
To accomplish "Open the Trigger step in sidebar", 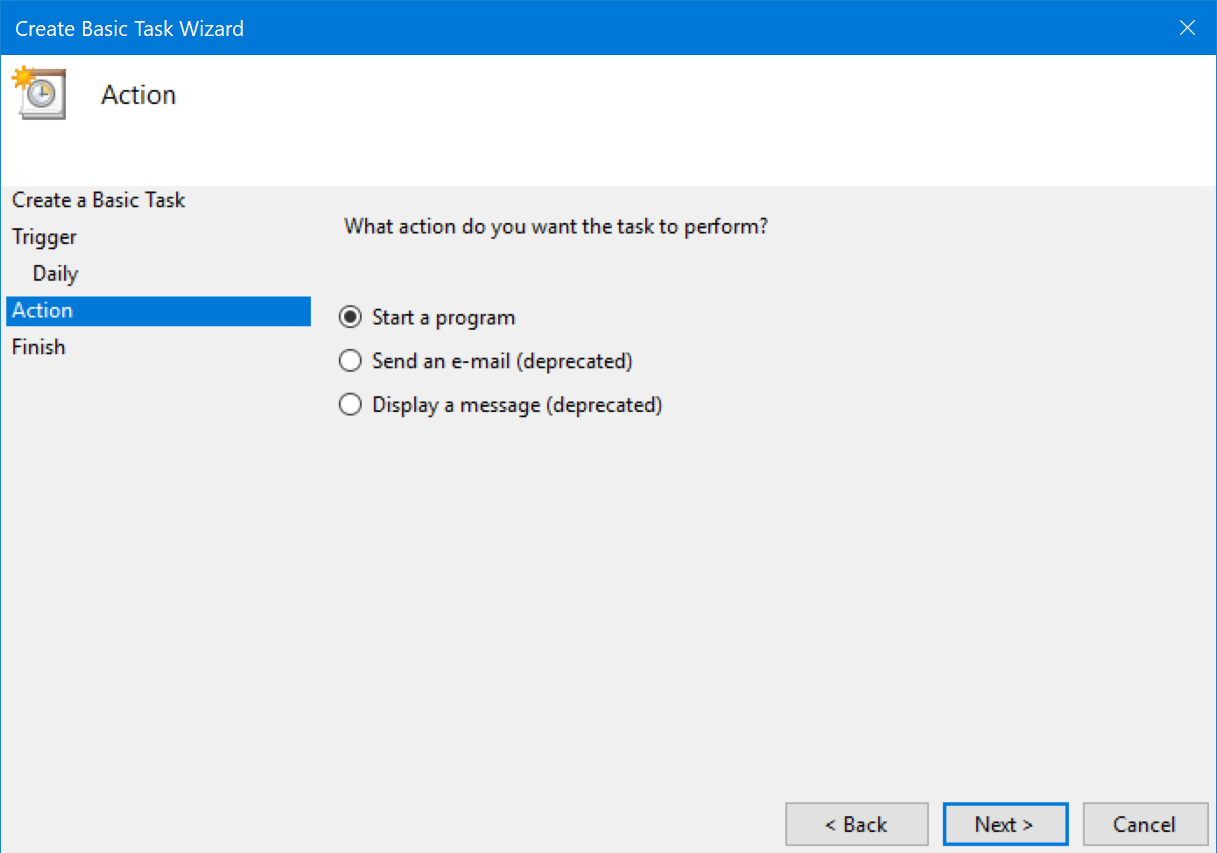I will pyautogui.click(x=44, y=237).
